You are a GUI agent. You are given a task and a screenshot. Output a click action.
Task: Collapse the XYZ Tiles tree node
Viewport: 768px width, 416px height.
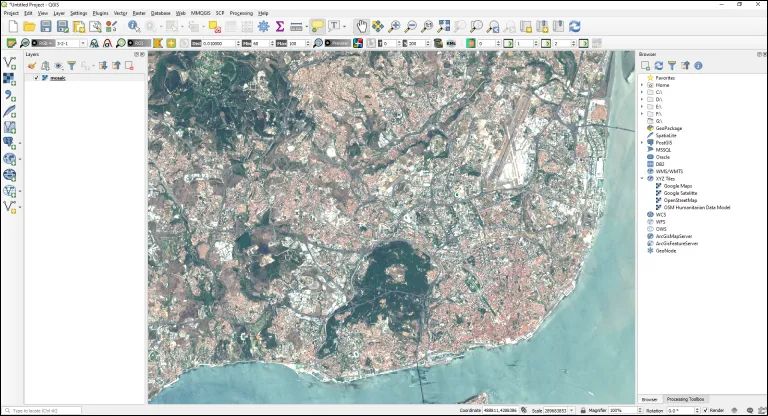pos(642,179)
